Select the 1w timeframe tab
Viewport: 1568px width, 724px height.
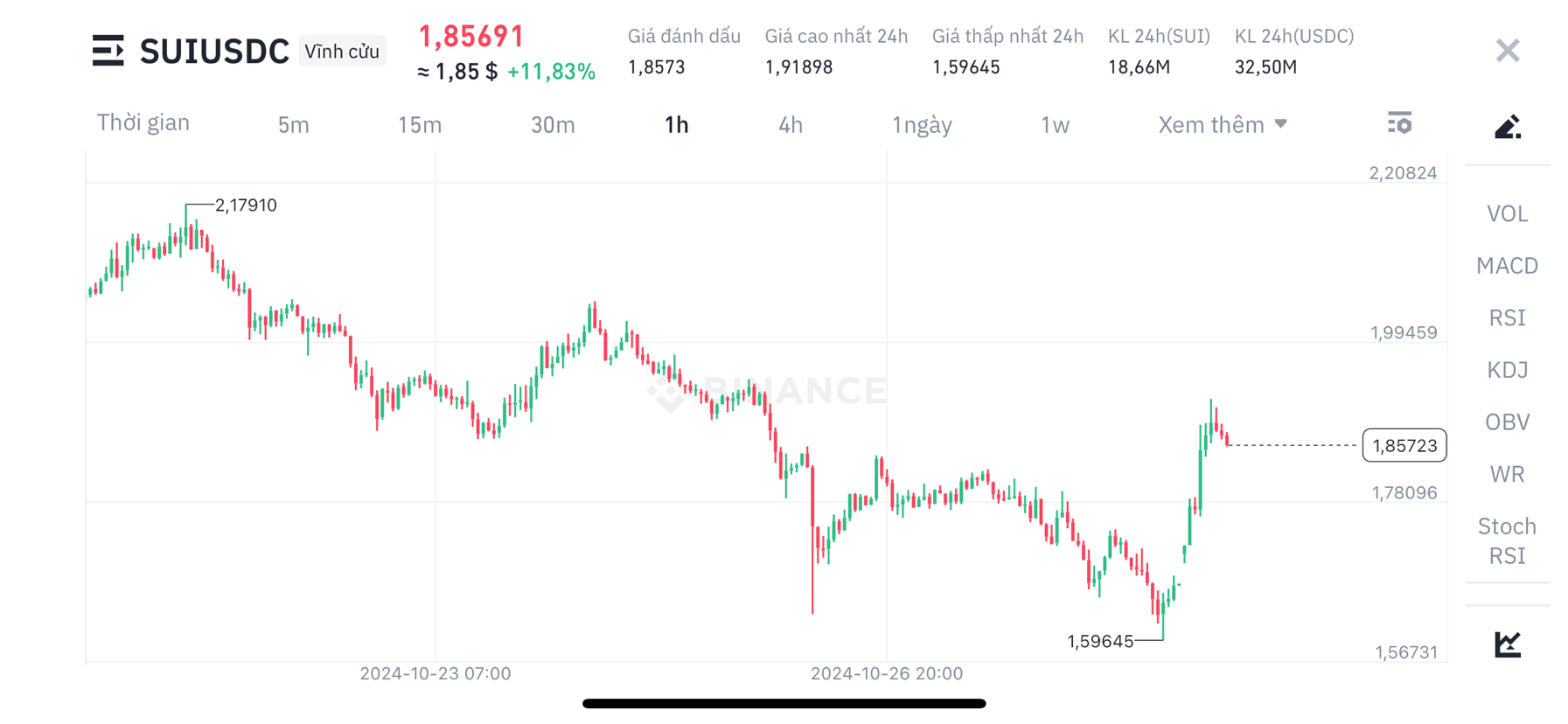1055,124
